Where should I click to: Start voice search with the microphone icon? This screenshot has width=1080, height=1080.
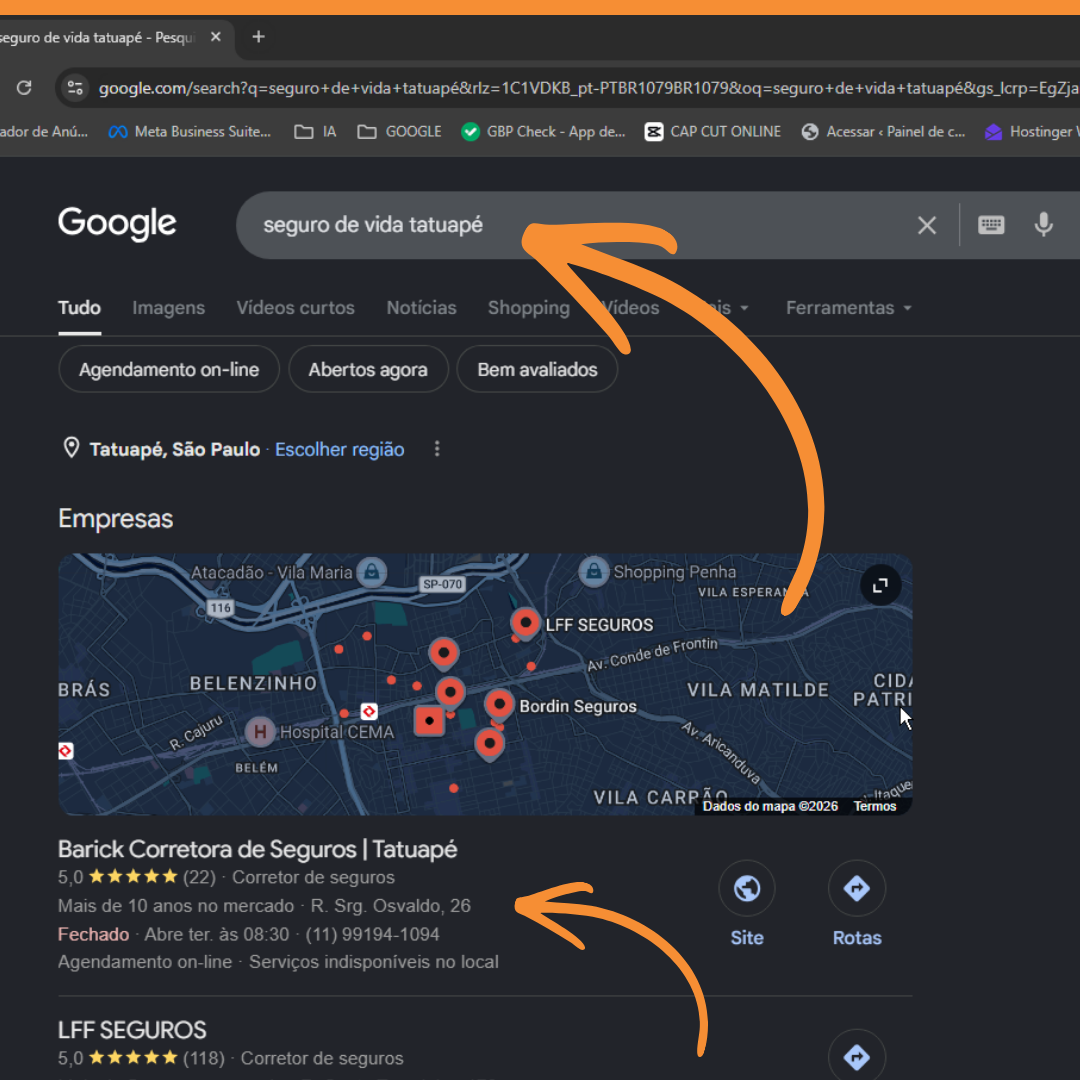point(1043,225)
